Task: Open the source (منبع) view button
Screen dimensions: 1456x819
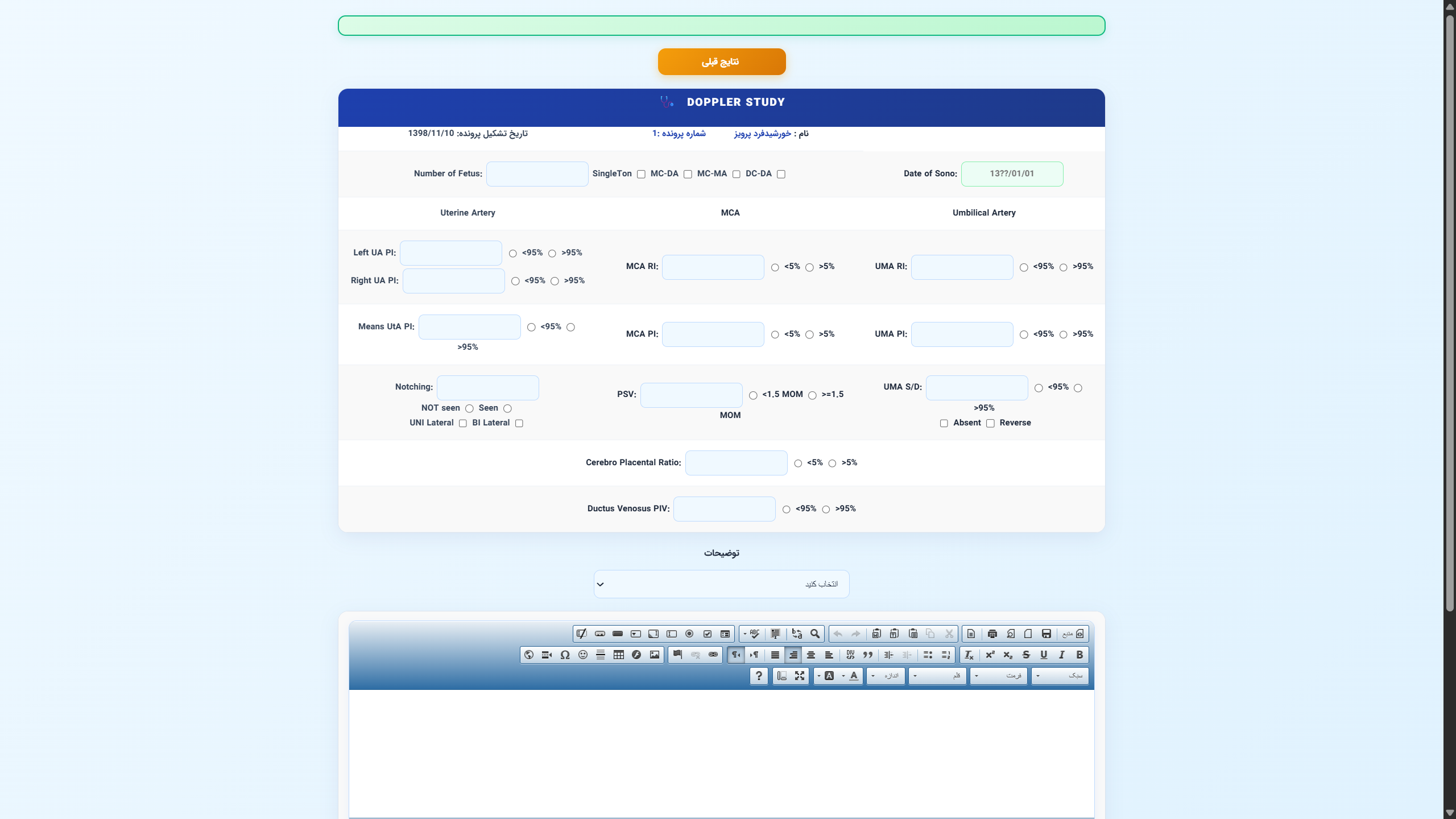Action: [x=1073, y=634]
